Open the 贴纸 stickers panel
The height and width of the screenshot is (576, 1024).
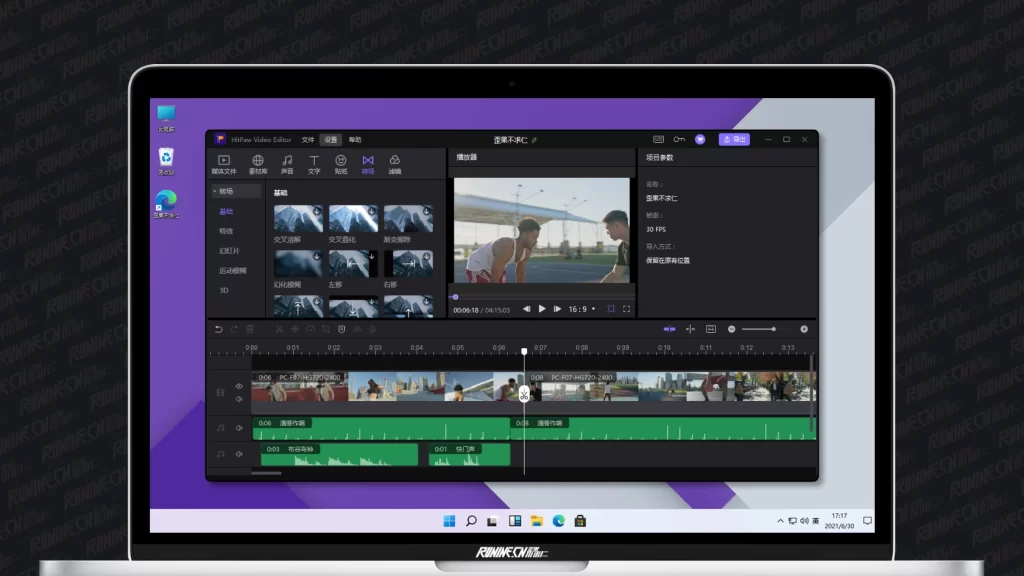point(341,163)
